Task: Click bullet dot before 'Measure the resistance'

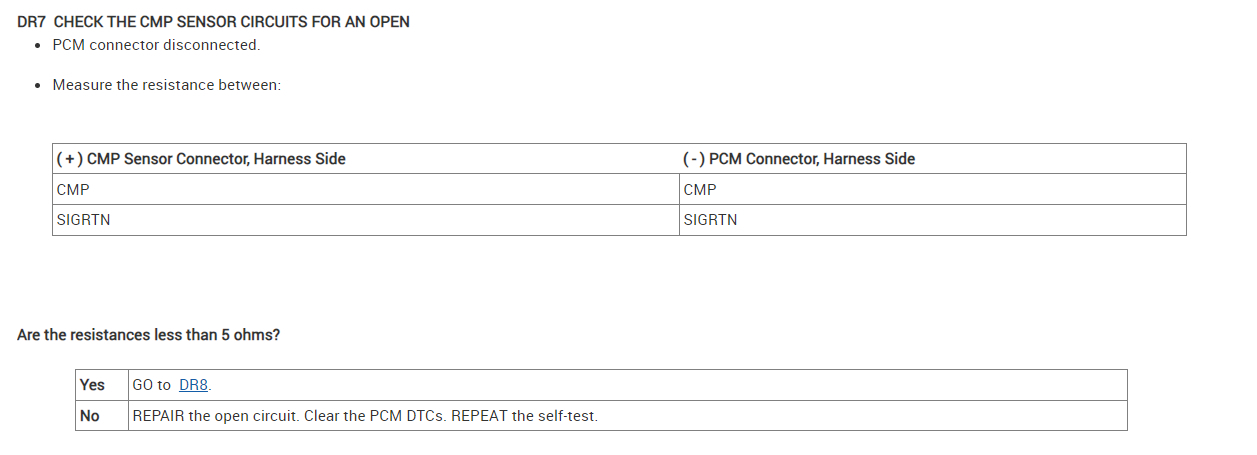Action: click(x=37, y=85)
